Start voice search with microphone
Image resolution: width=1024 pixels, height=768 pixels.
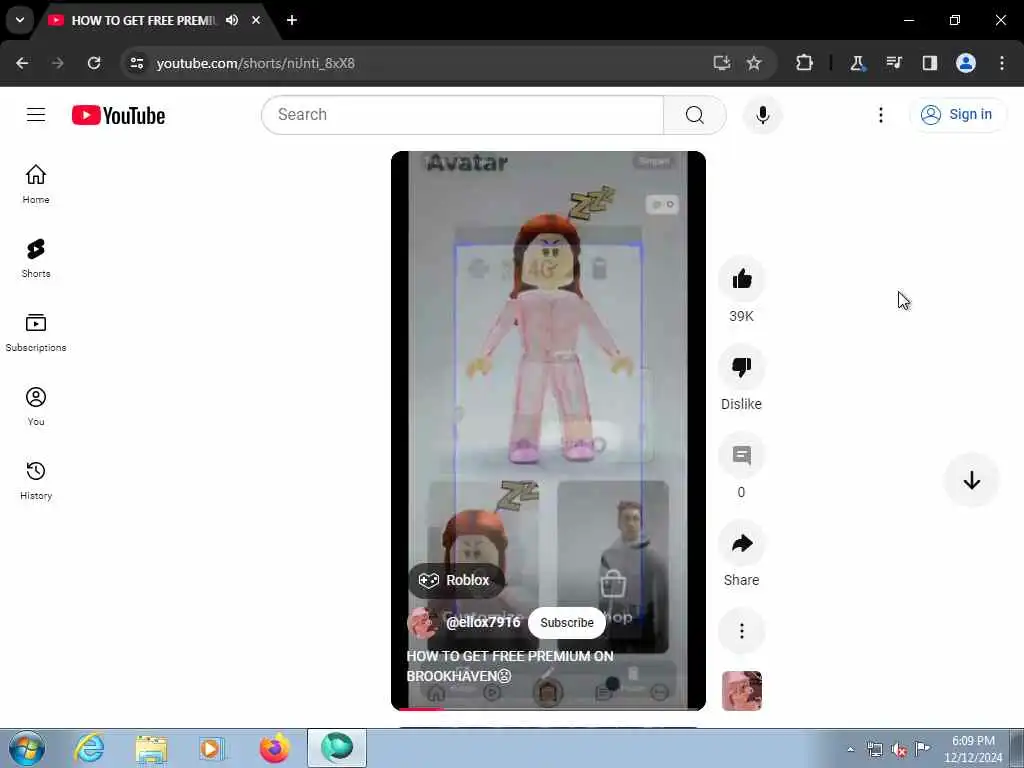coord(762,115)
